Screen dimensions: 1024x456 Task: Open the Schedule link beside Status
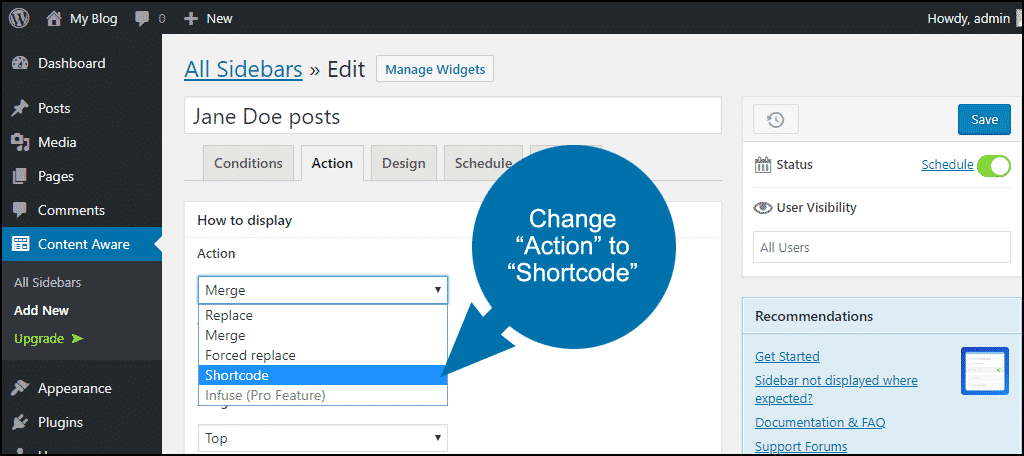click(947, 165)
